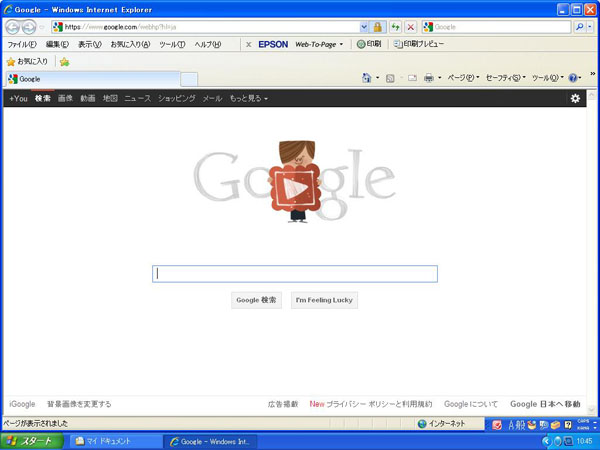
Task: Open the iGoogle link
Action: 22,404
